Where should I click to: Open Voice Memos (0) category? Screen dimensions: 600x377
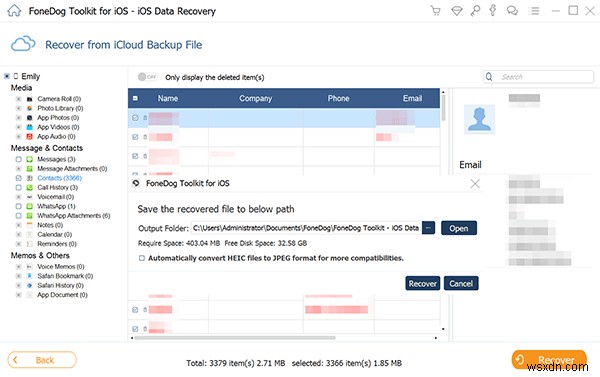[x=61, y=266]
